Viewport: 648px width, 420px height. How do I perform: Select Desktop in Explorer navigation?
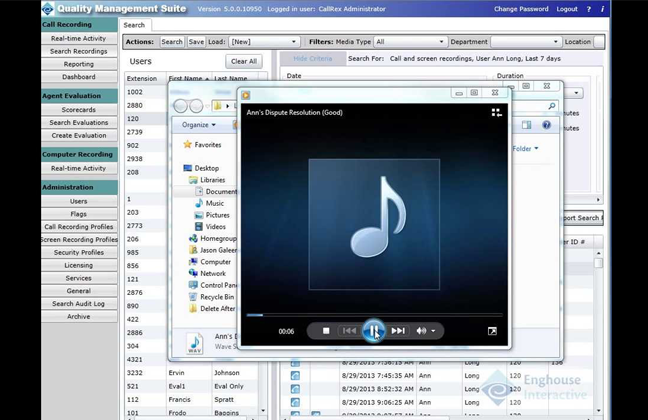point(201,168)
